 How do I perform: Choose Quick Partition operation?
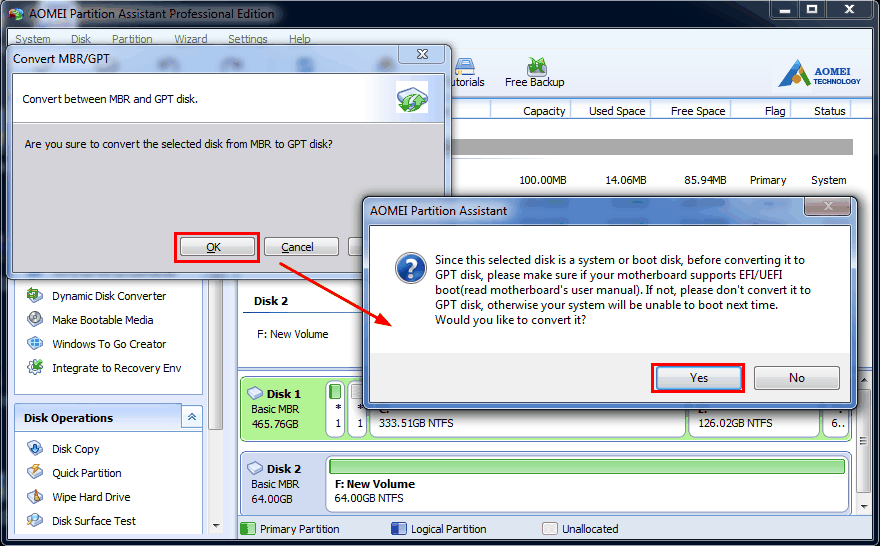coord(86,473)
